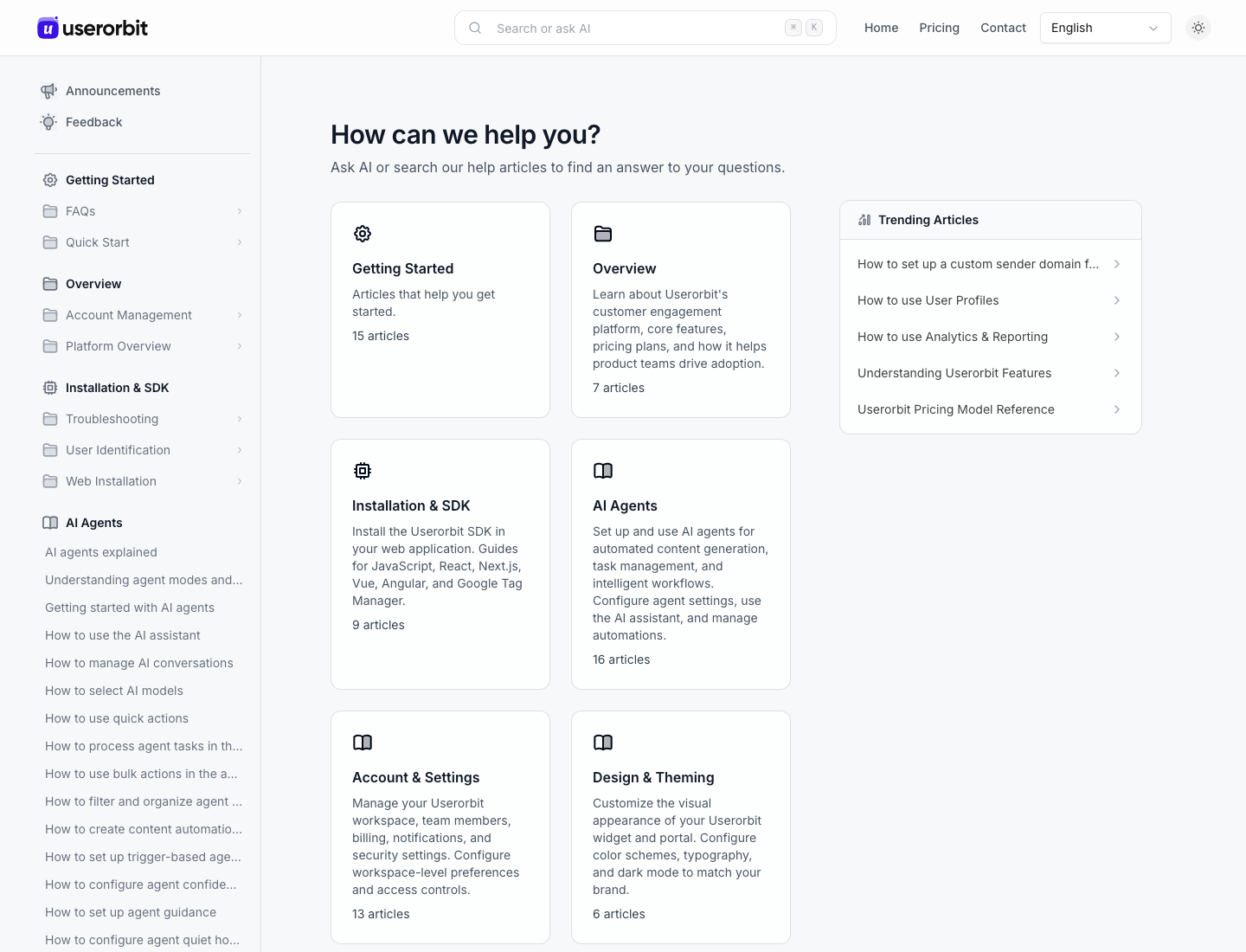Select Getting started with AI agents
The image size is (1246, 952).
tap(130, 608)
